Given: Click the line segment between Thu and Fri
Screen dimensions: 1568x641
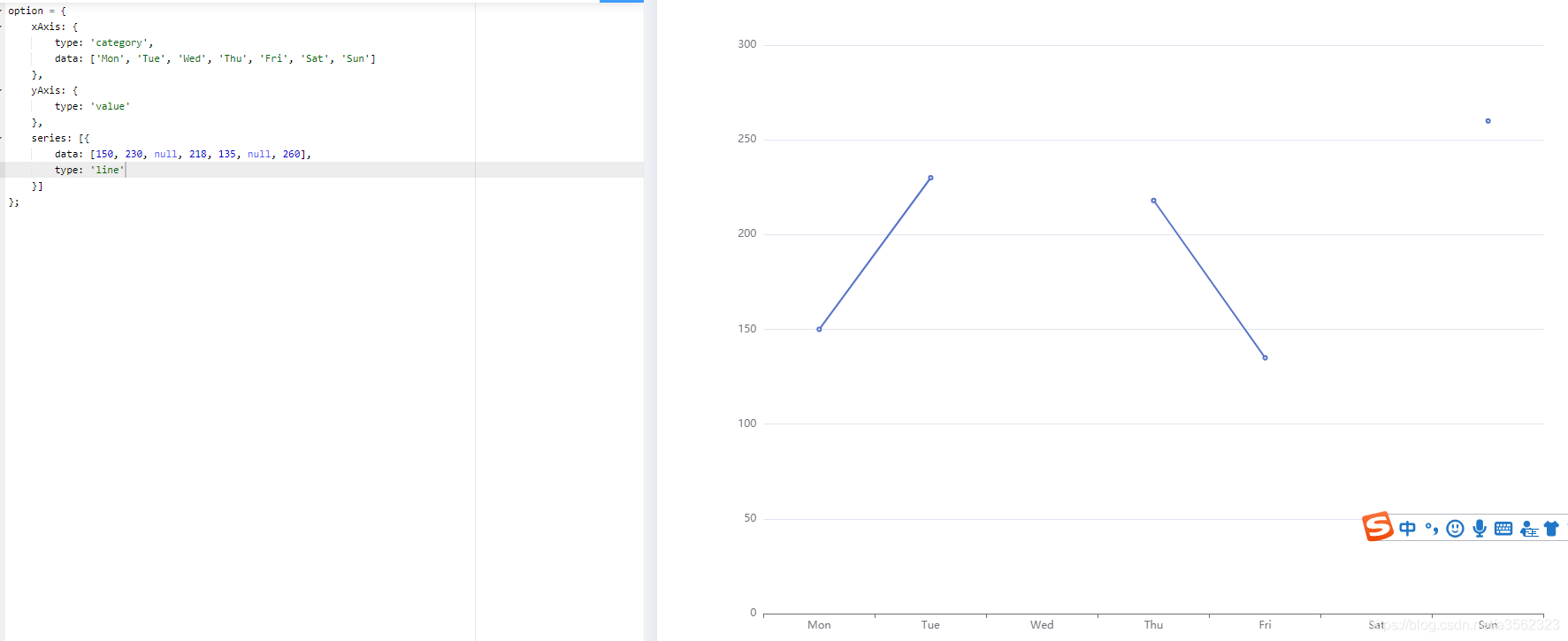Looking at the screenshot, I should coord(1209,279).
